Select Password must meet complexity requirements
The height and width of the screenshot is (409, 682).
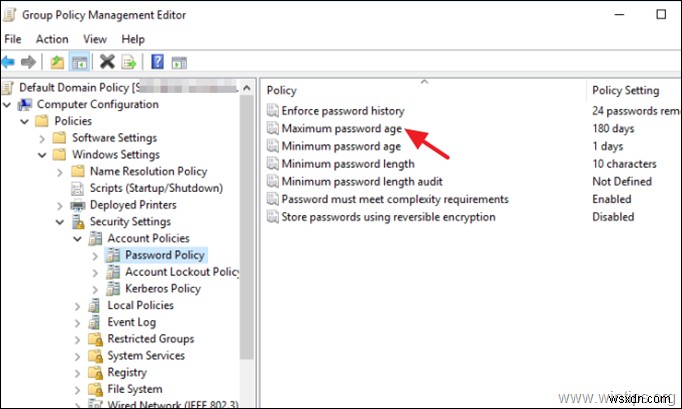(x=394, y=199)
